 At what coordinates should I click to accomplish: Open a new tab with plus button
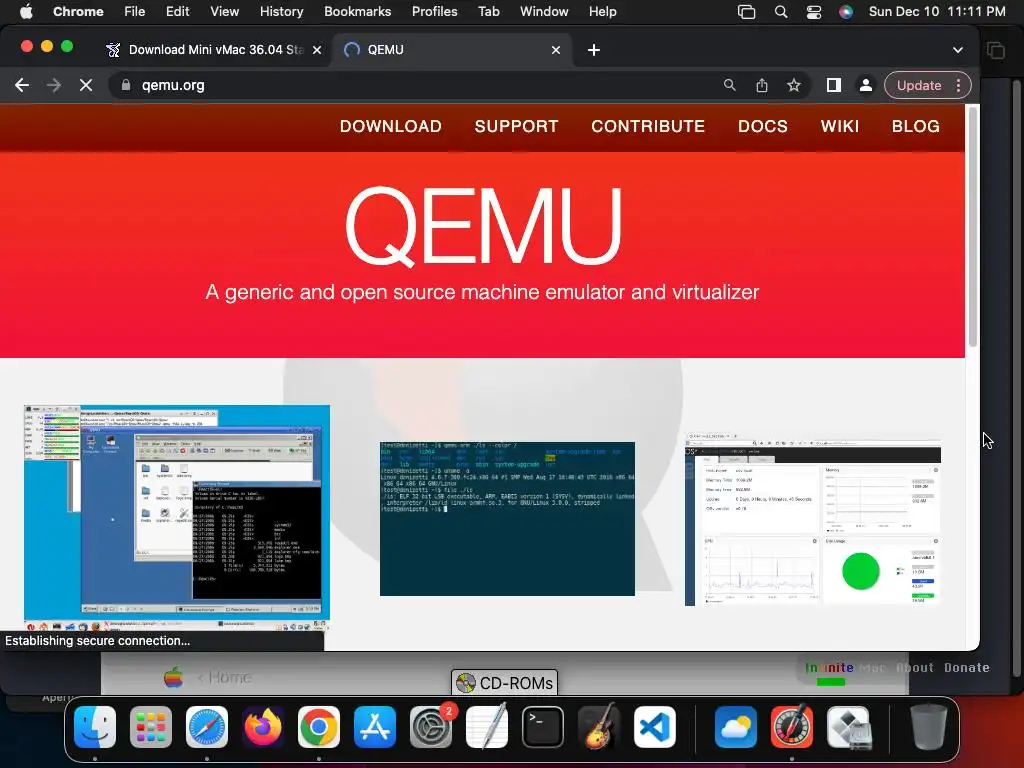tap(594, 50)
